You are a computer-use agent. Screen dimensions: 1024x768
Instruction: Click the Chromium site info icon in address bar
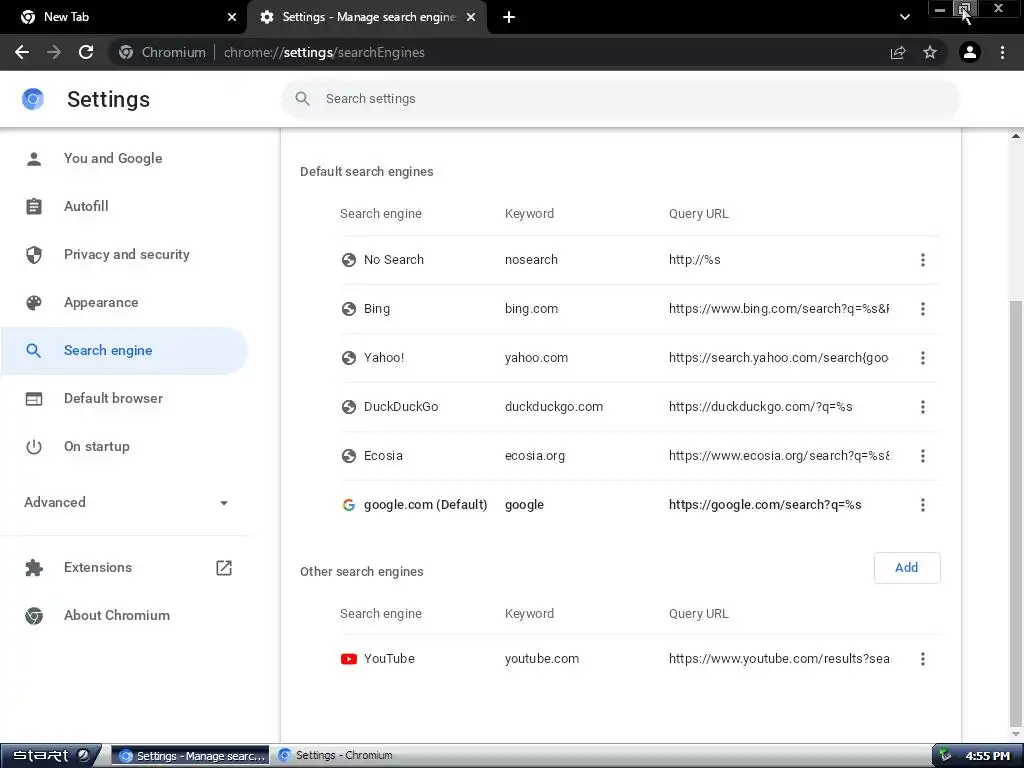click(126, 52)
